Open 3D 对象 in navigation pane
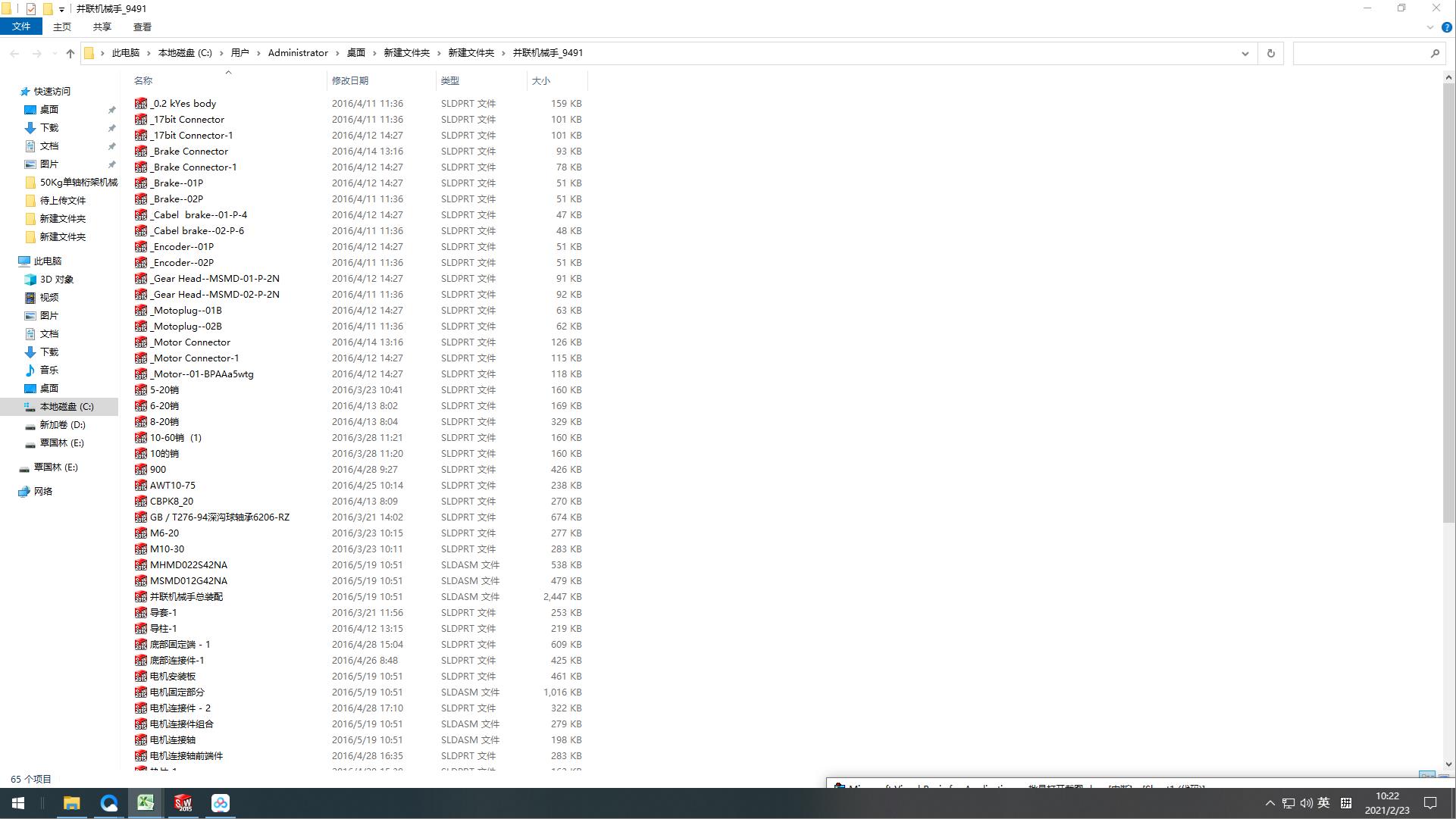 56,280
